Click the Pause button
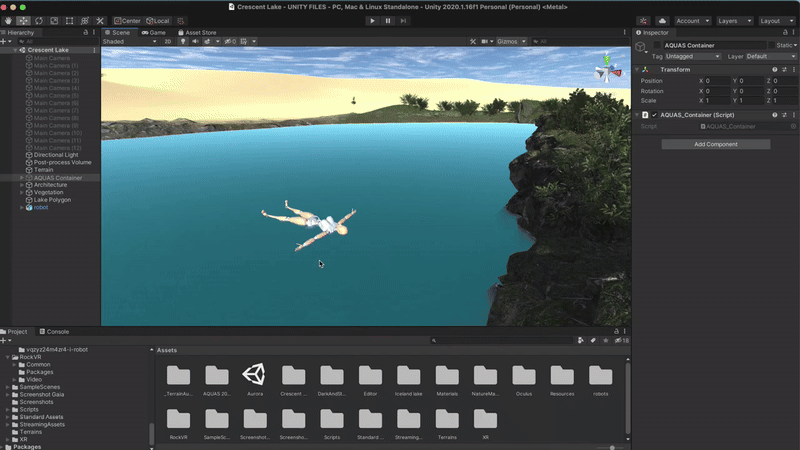The height and width of the screenshot is (450, 800). [x=388, y=21]
